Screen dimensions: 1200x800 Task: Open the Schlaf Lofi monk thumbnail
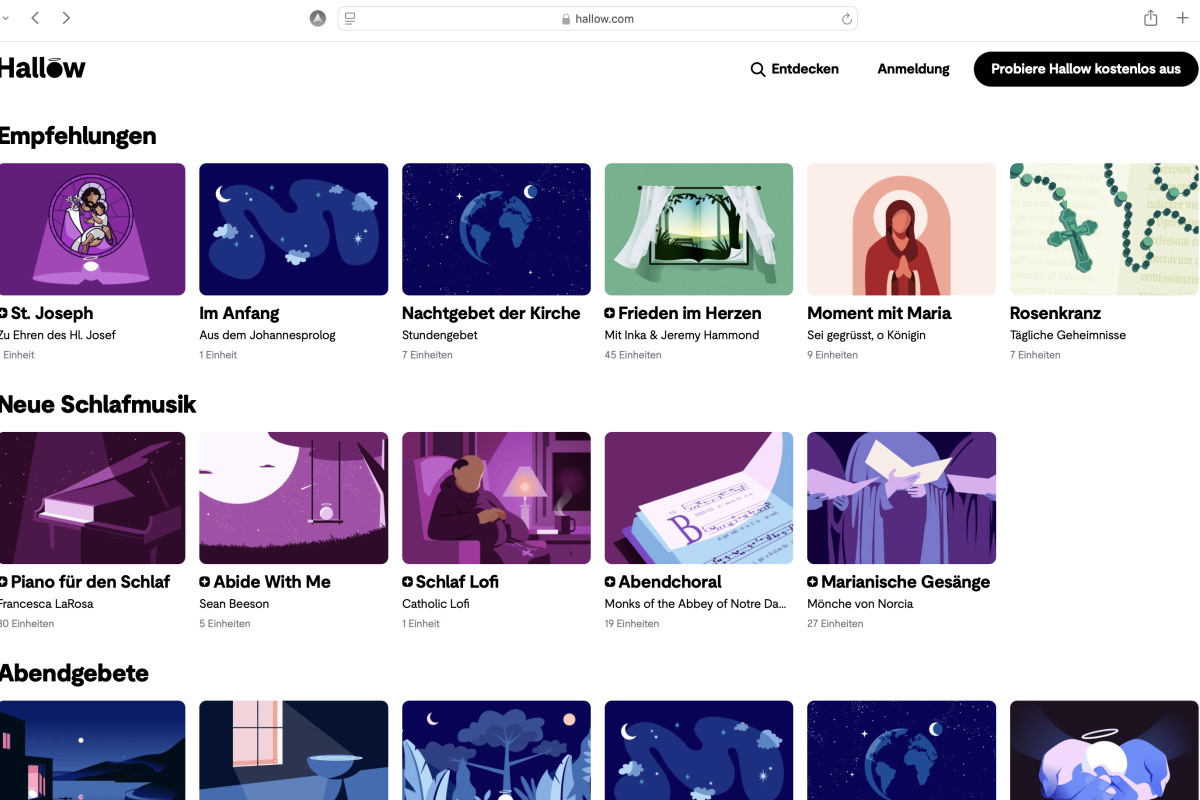point(496,498)
